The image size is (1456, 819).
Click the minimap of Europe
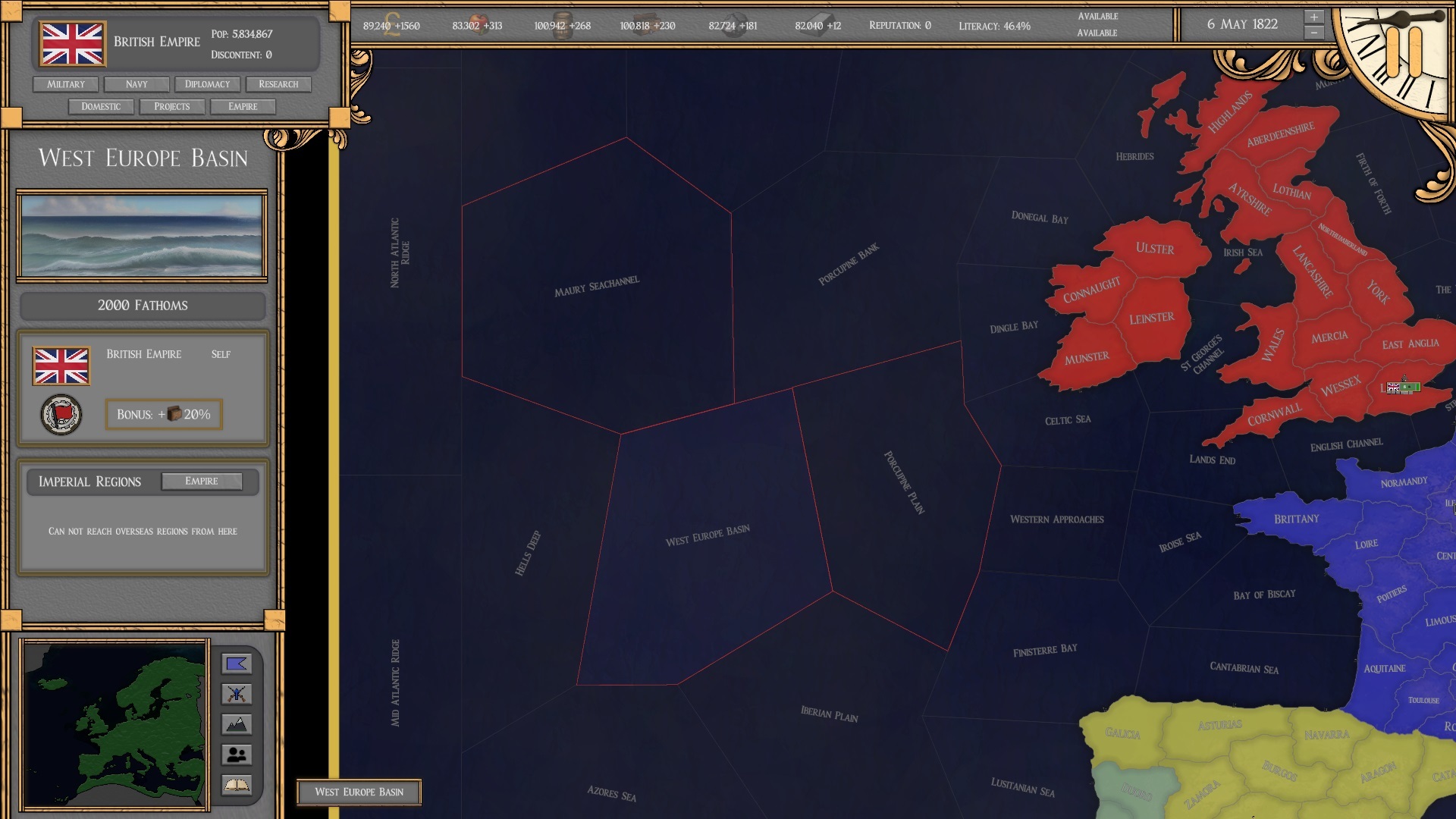[x=114, y=724]
